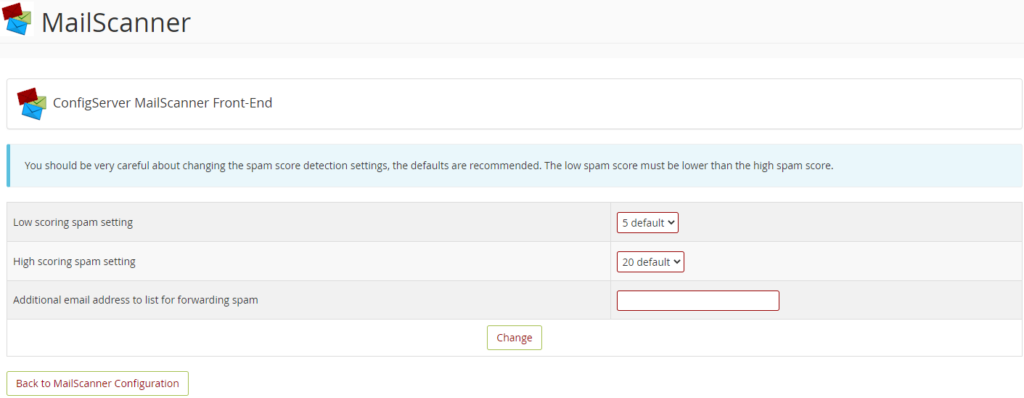Go back to MailScanner Configuration
Viewport: 1024px width, 398px height.
[x=97, y=384]
